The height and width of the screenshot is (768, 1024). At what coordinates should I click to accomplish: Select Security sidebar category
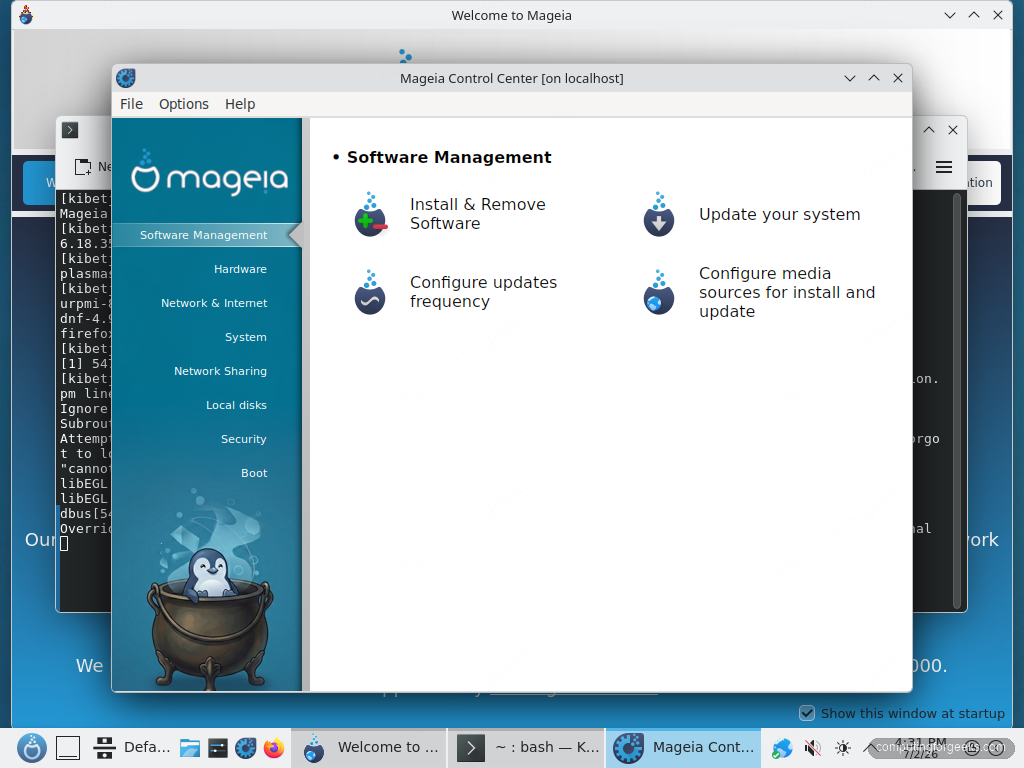243,439
